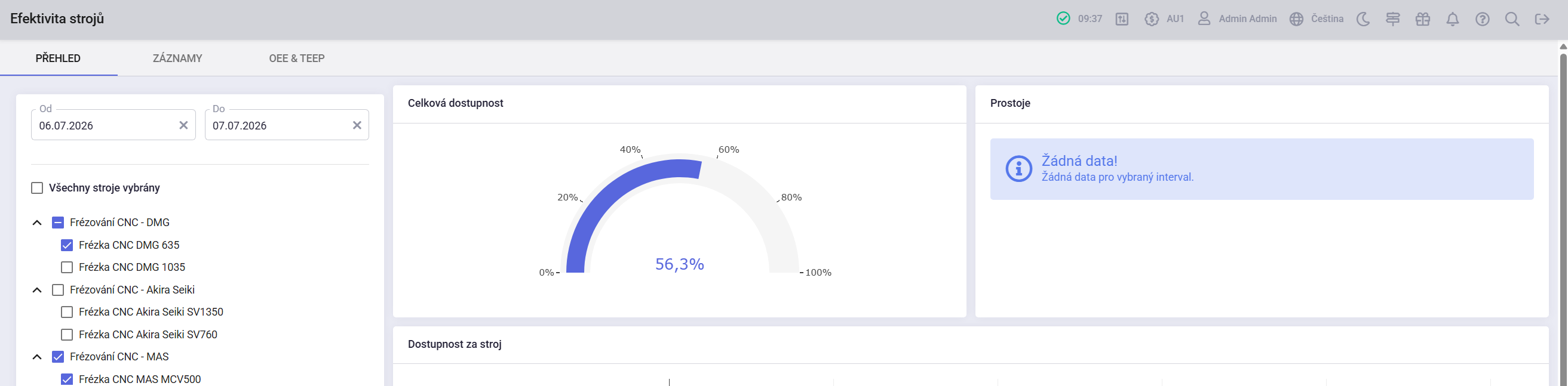The width and height of the screenshot is (1568, 386).
Task: Open the OEE & TEEP tab
Action: tap(296, 58)
